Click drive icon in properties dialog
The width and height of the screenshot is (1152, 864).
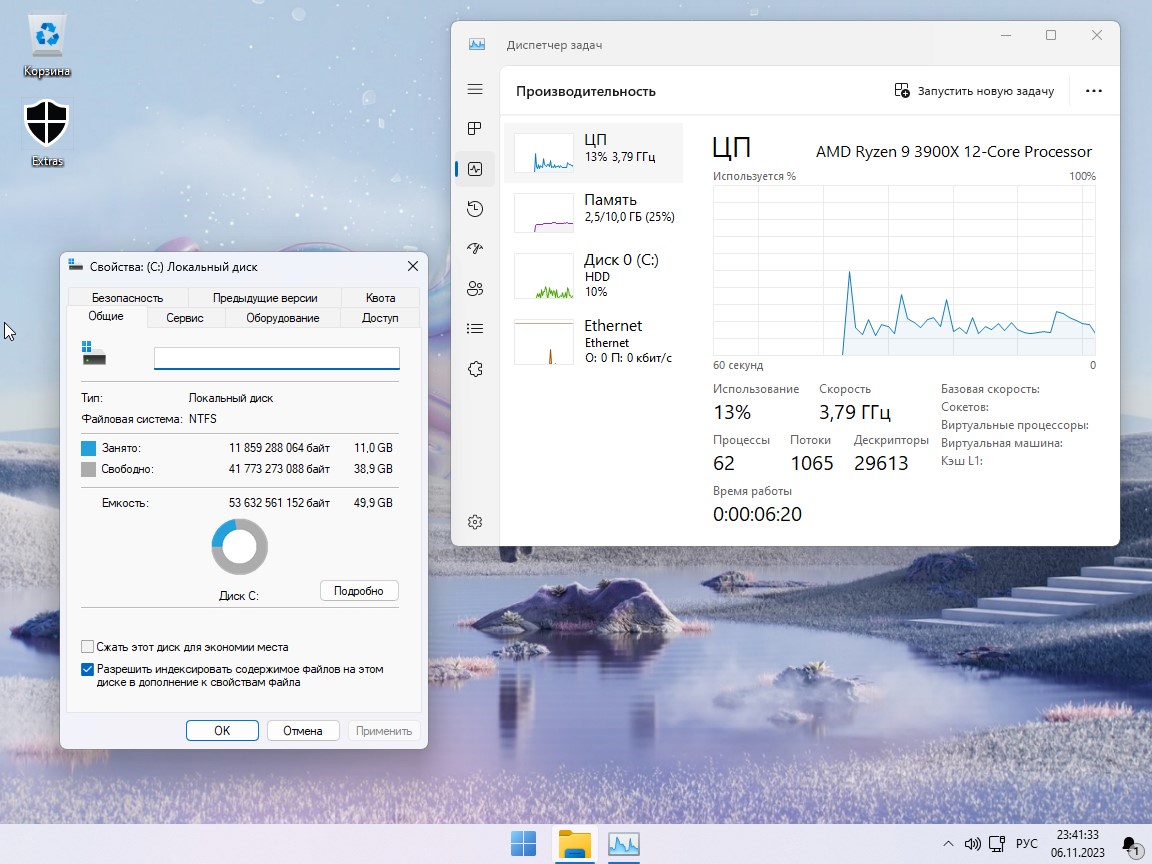tap(93, 353)
